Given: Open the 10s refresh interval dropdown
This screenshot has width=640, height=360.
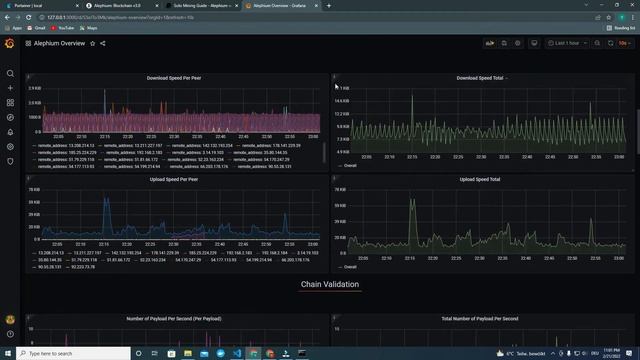Looking at the screenshot, I should (624, 43).
